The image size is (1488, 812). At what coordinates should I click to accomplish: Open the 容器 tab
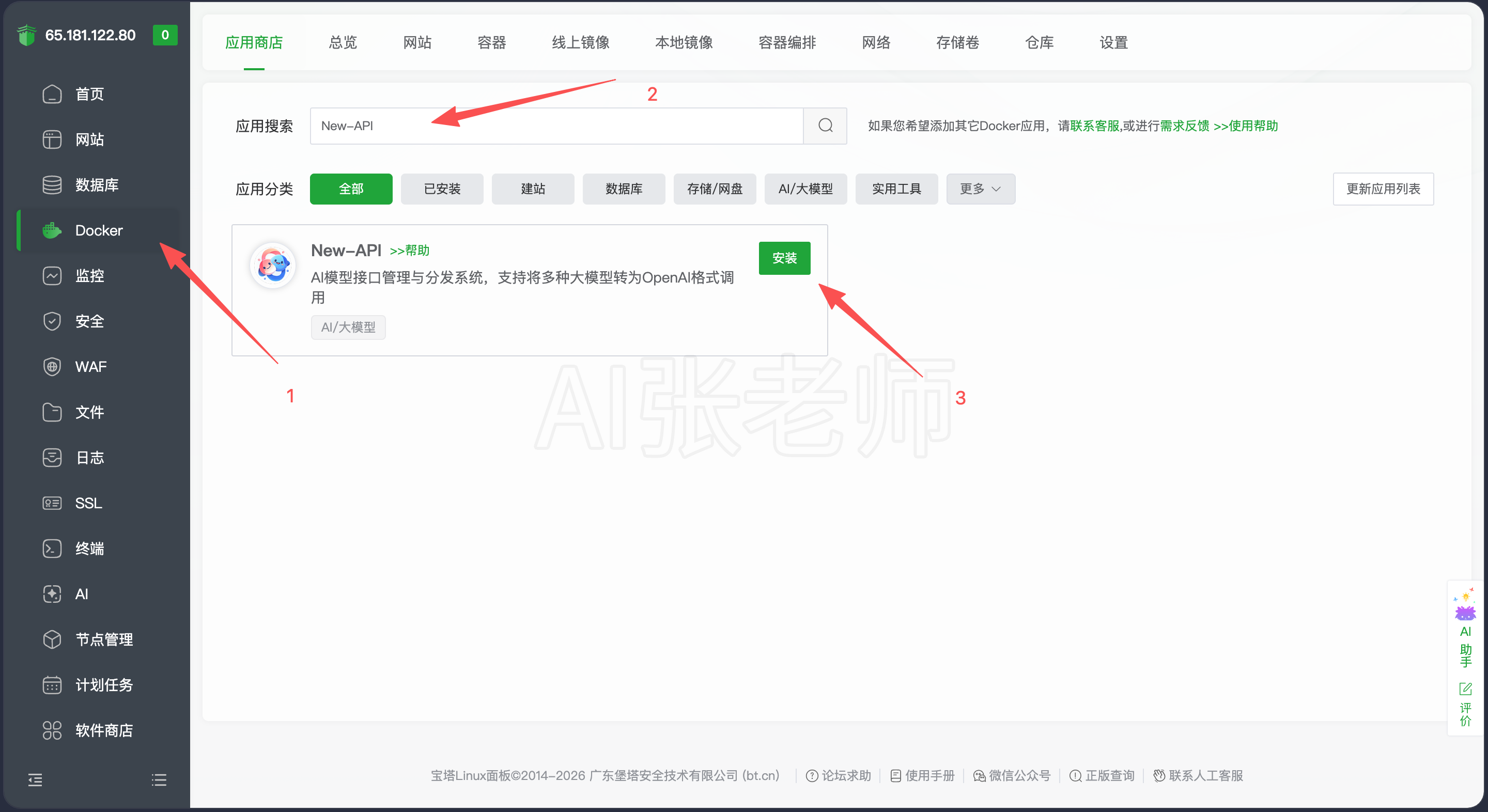click(492, 43)
